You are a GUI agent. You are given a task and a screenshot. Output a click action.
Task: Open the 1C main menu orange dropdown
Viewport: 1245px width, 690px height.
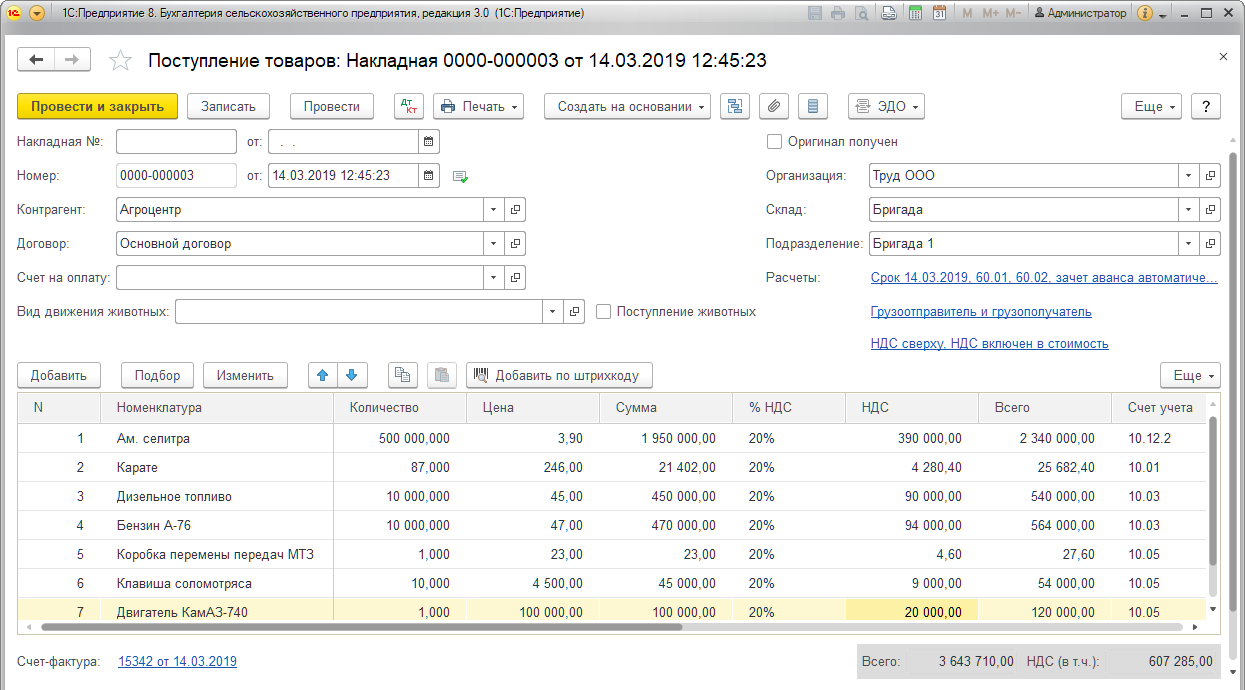tap(37, 13)
